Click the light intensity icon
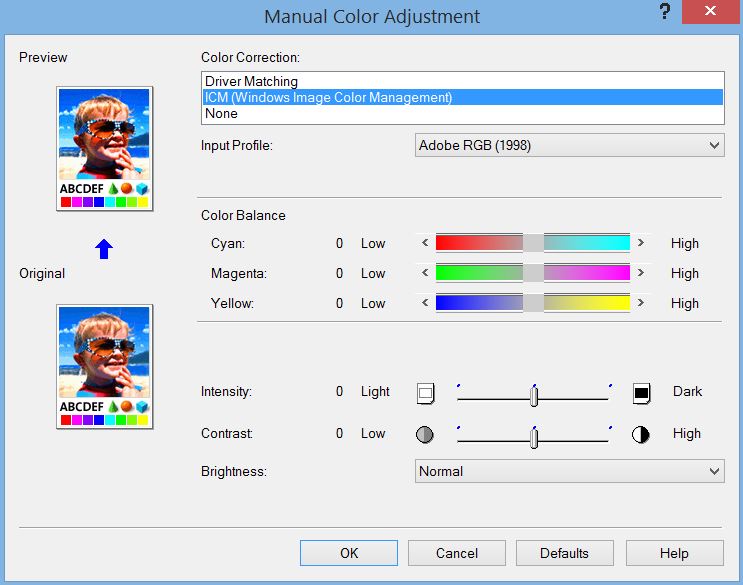The height and width of the screenshot is (585, 743). click(x=425, y=393)
